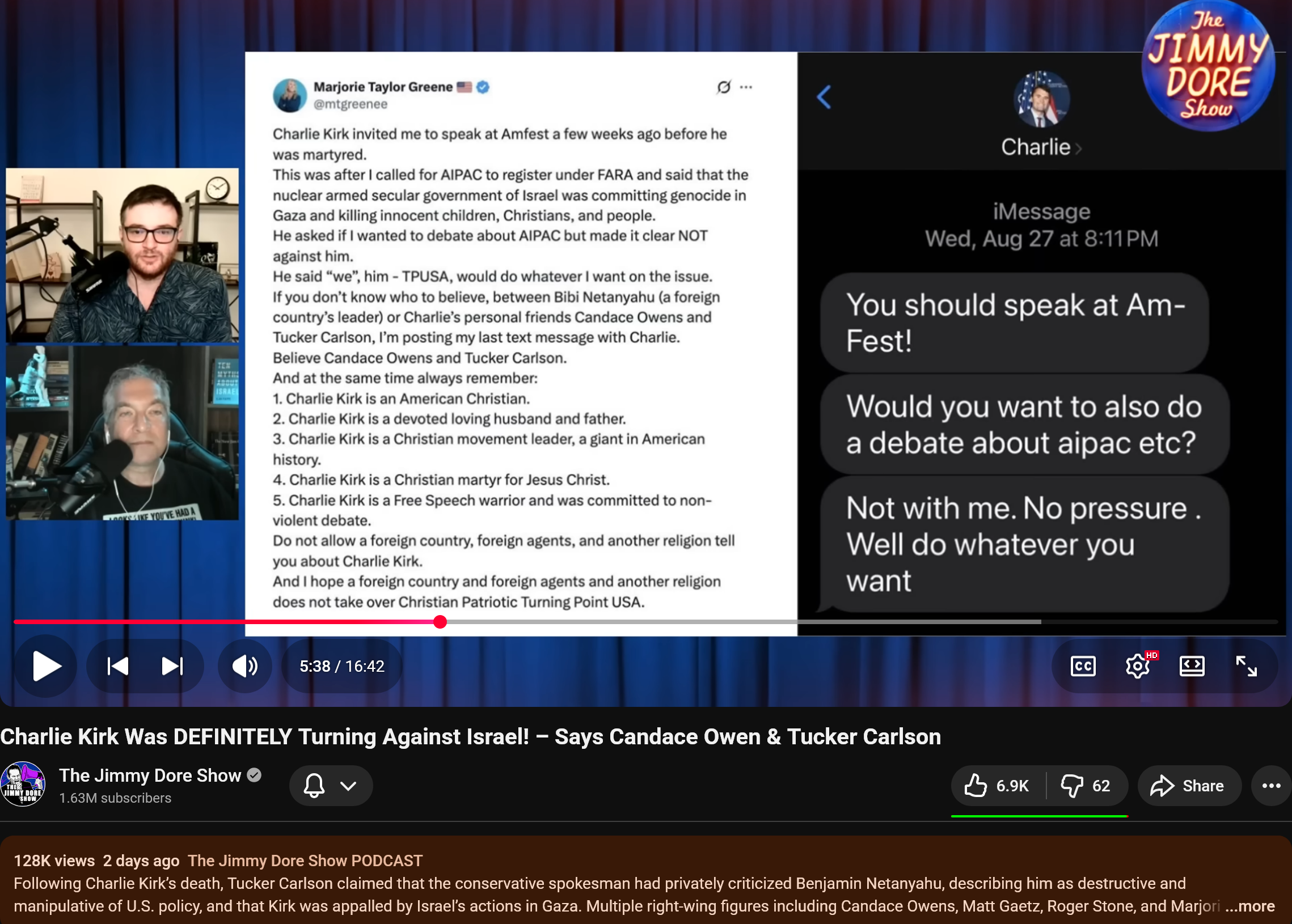Switch to theater mode
Viewport: 1292px width, 924px height.
1192,666
